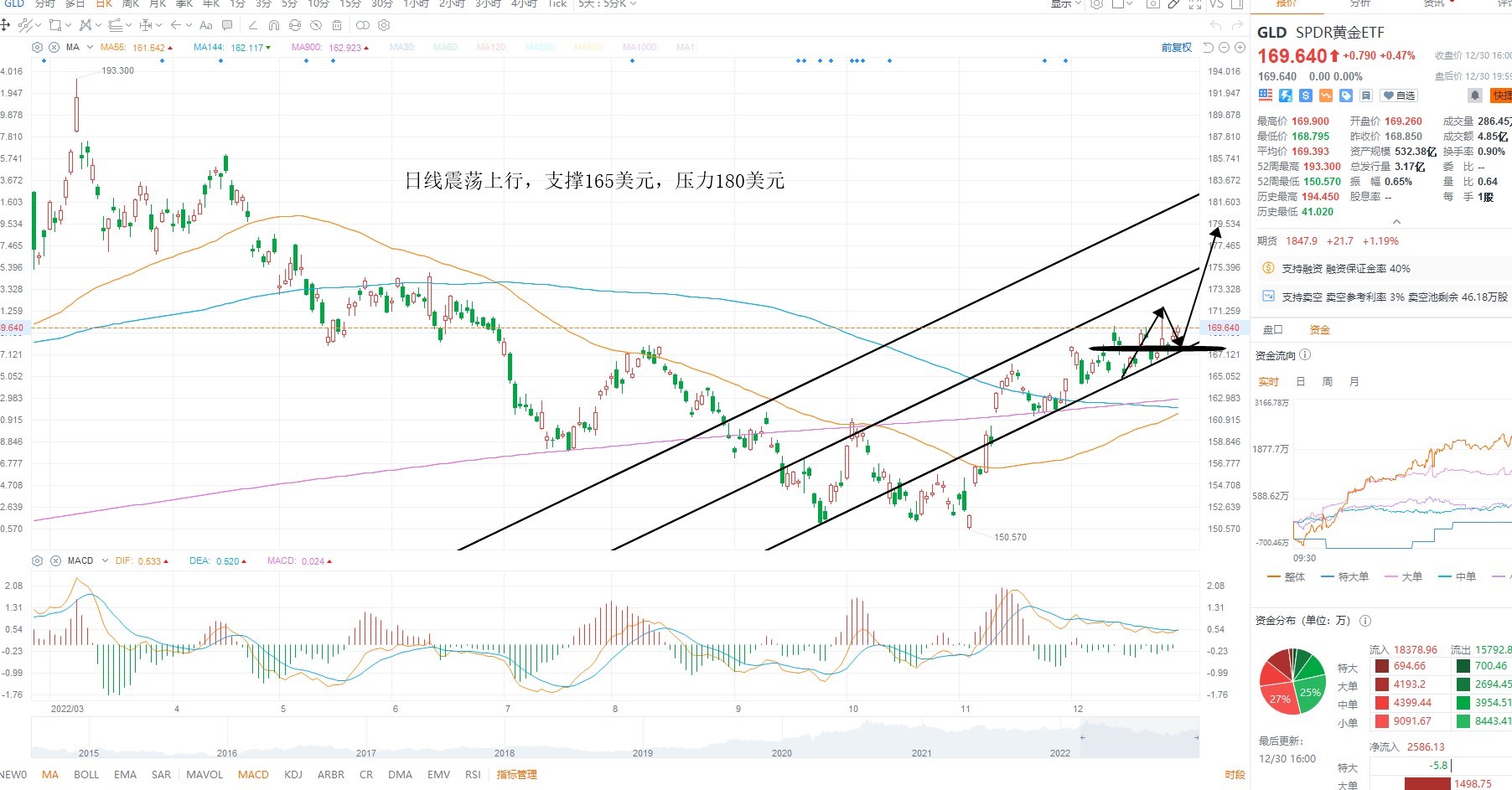The image size is (1512, 790).
Task: Toggle RSI sub indicator
Action: 473,775
